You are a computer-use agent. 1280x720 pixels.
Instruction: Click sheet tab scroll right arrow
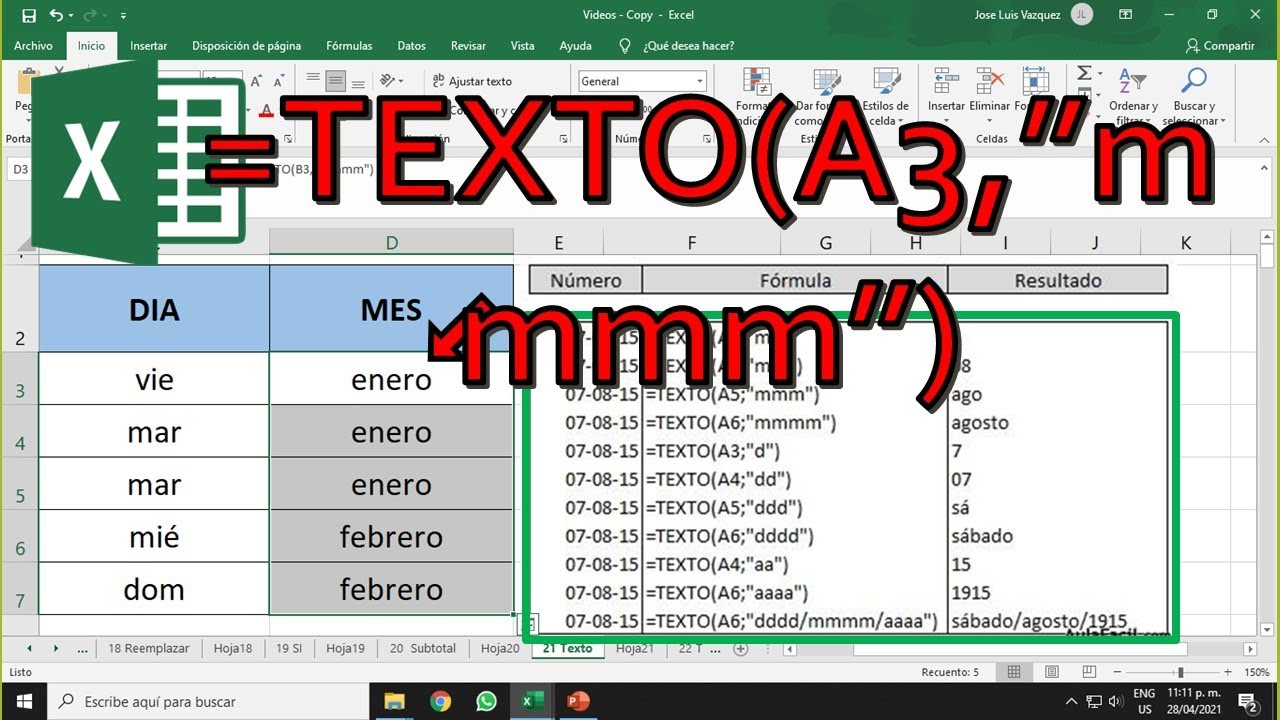pos(55,648)
